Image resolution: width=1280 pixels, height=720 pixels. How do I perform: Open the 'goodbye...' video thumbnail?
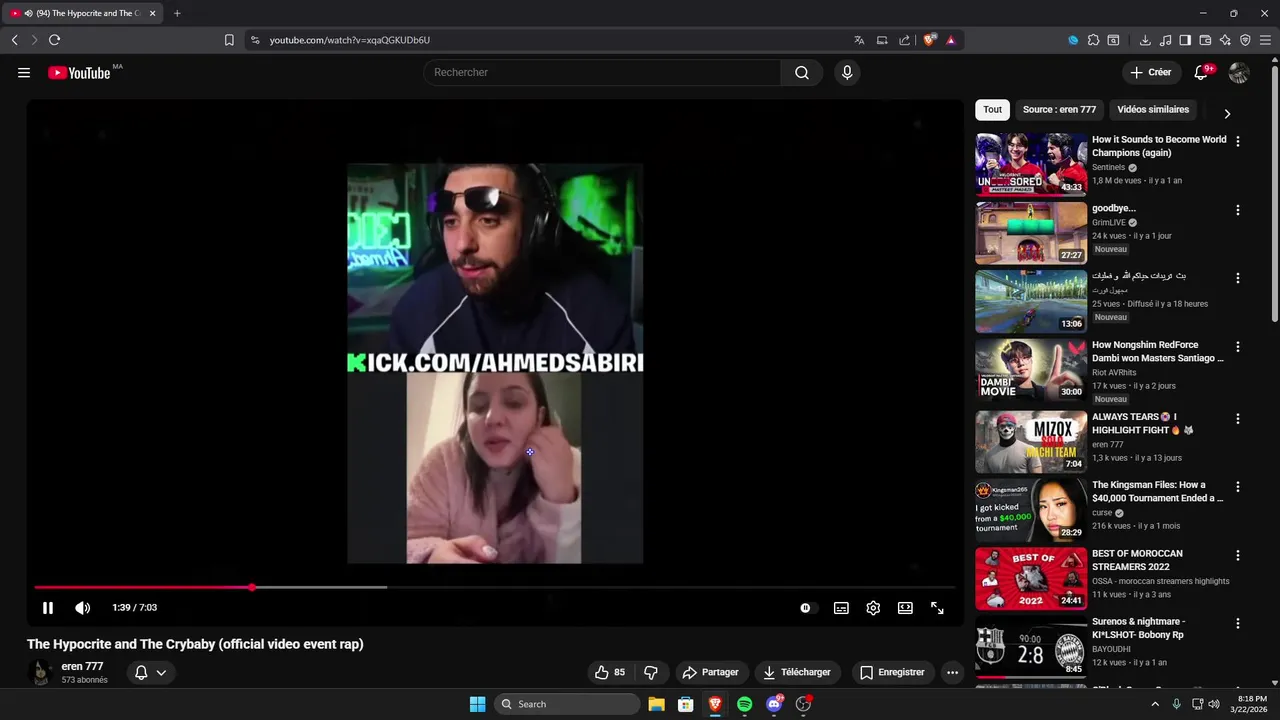[1031, 233]
